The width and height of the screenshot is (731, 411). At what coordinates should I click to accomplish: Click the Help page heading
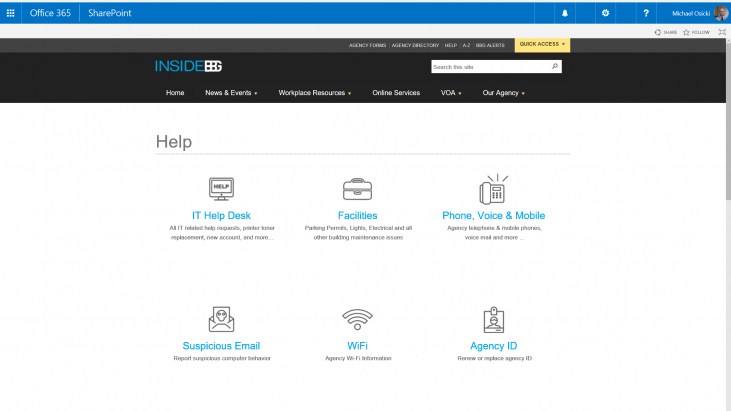pyautogui.click(x=174, y=142)
